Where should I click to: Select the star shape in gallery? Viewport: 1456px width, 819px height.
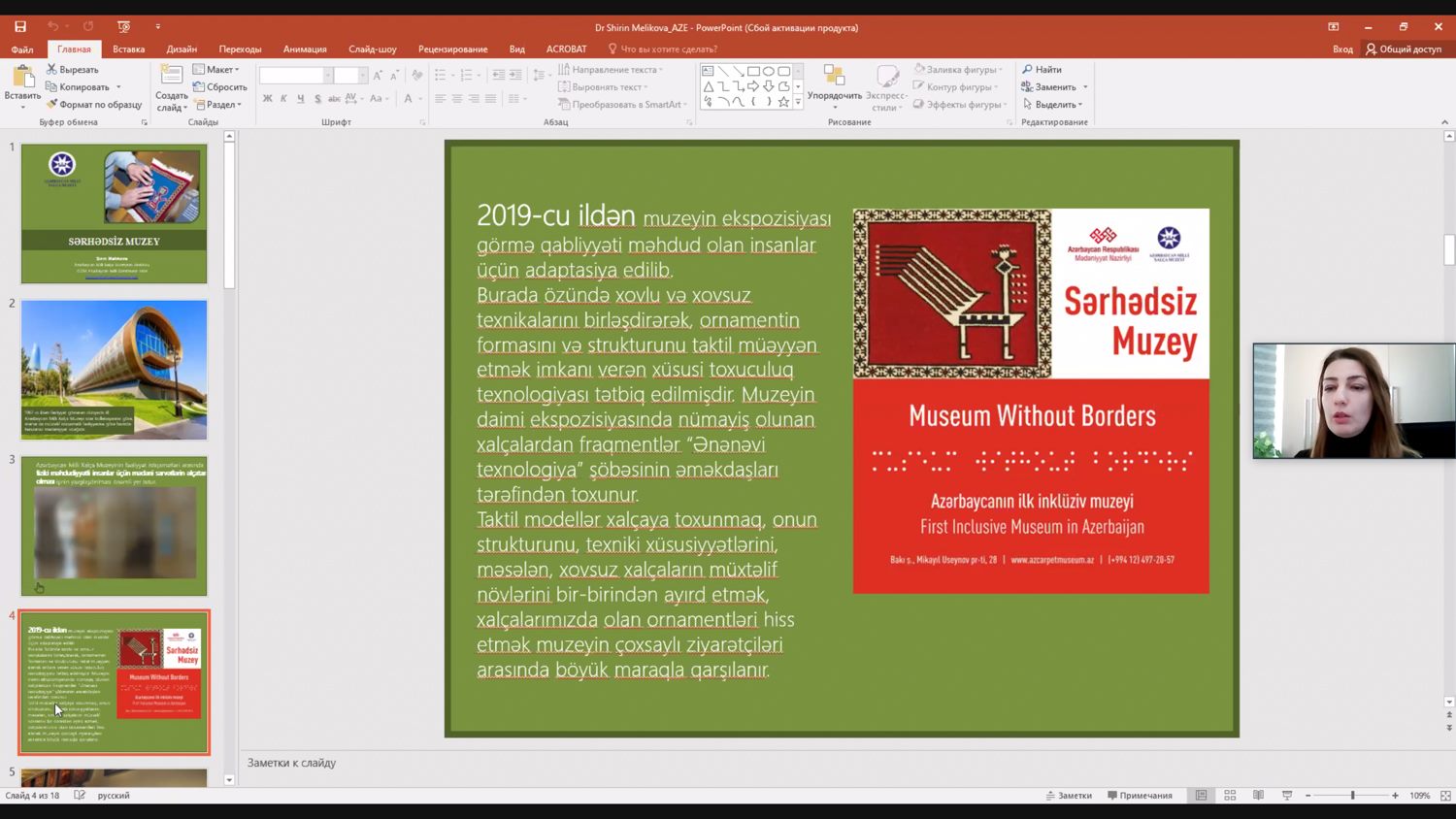783,102
